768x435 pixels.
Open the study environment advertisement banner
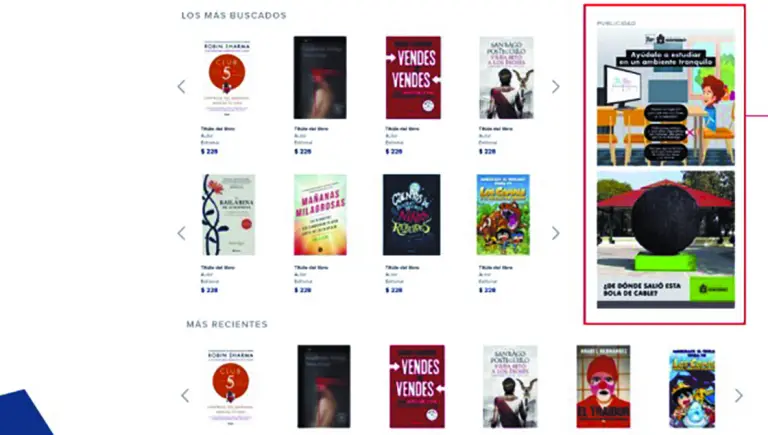666,97
